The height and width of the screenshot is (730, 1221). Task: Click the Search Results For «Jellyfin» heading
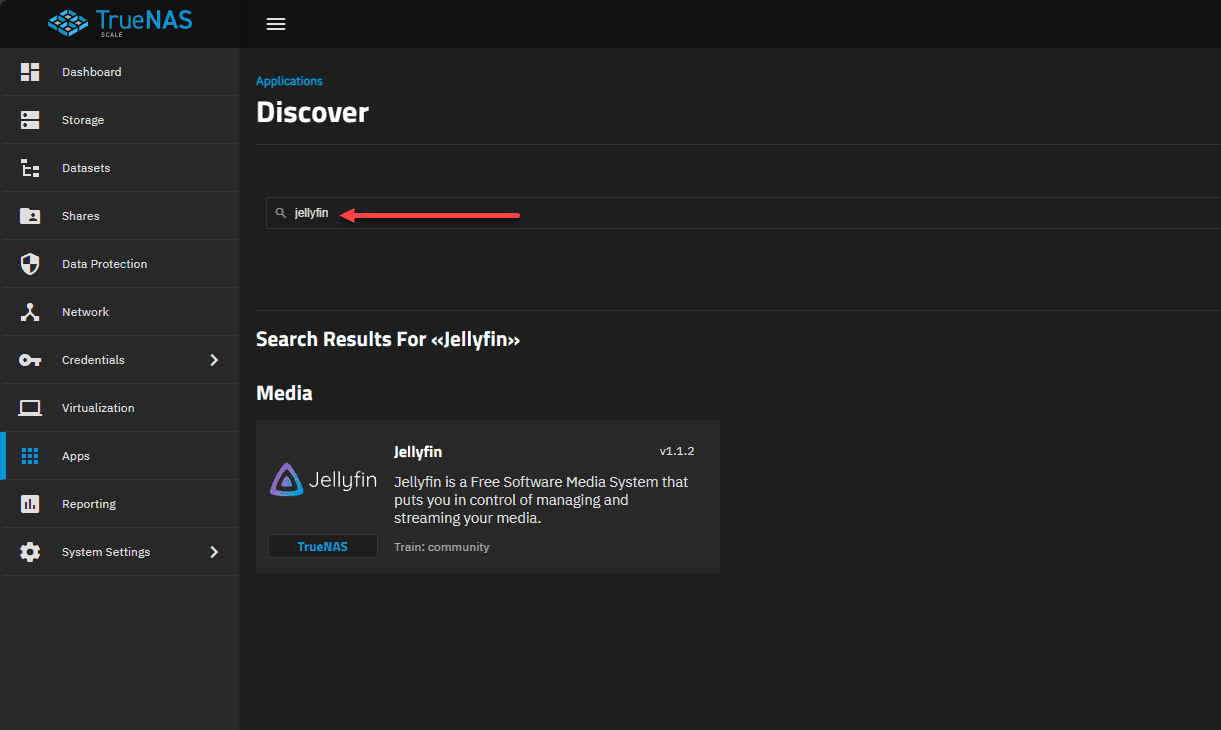coord(388,339)
